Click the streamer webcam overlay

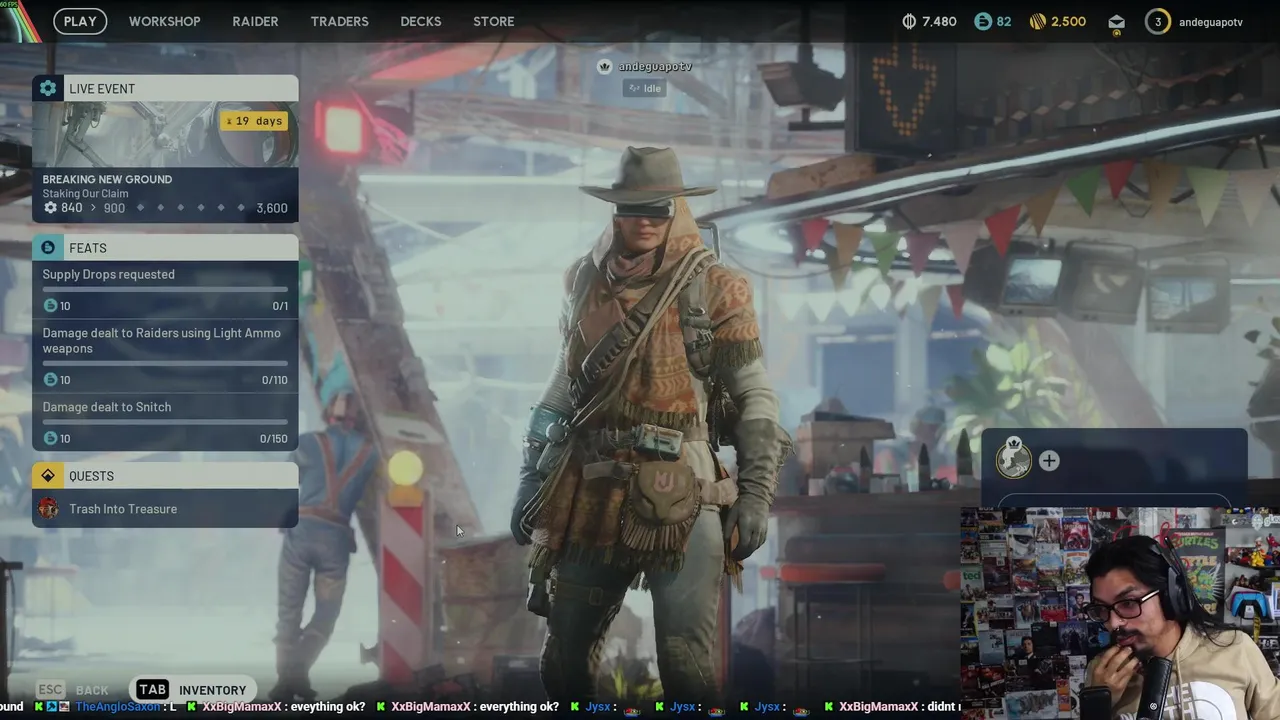1120,613
